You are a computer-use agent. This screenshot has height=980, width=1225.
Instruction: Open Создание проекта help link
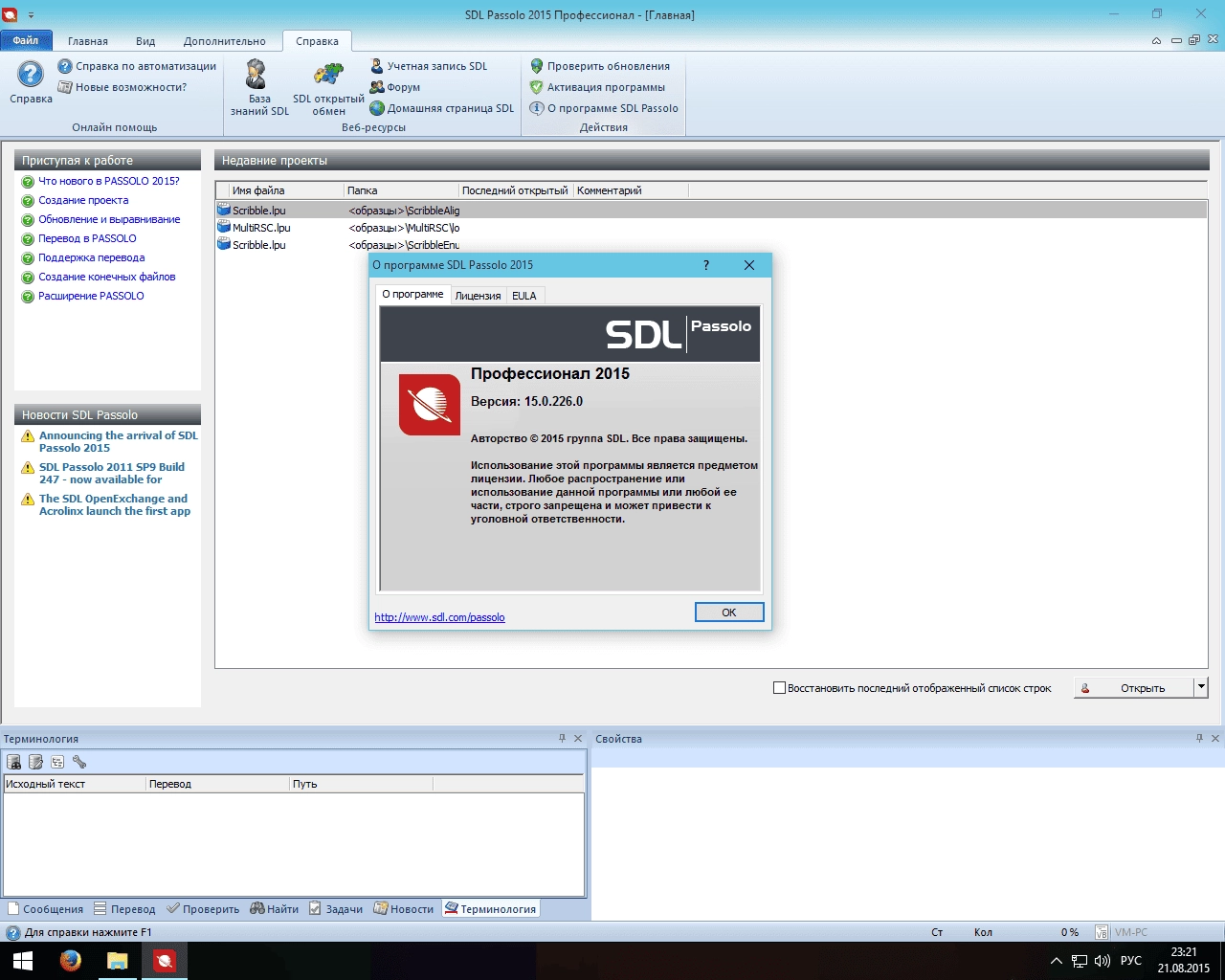[83, 200]
